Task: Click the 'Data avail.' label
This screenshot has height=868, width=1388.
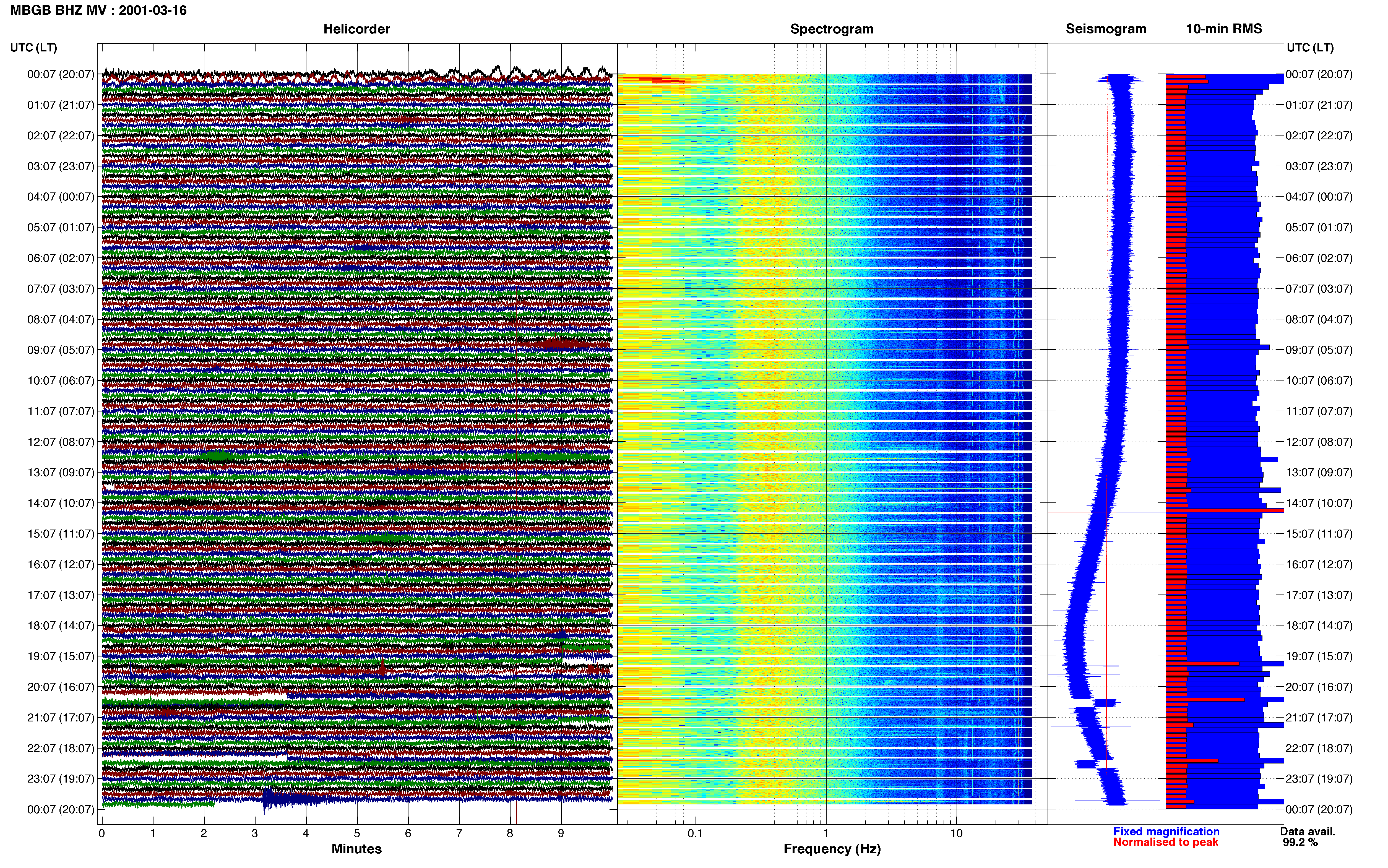Action: [1308, 832]
